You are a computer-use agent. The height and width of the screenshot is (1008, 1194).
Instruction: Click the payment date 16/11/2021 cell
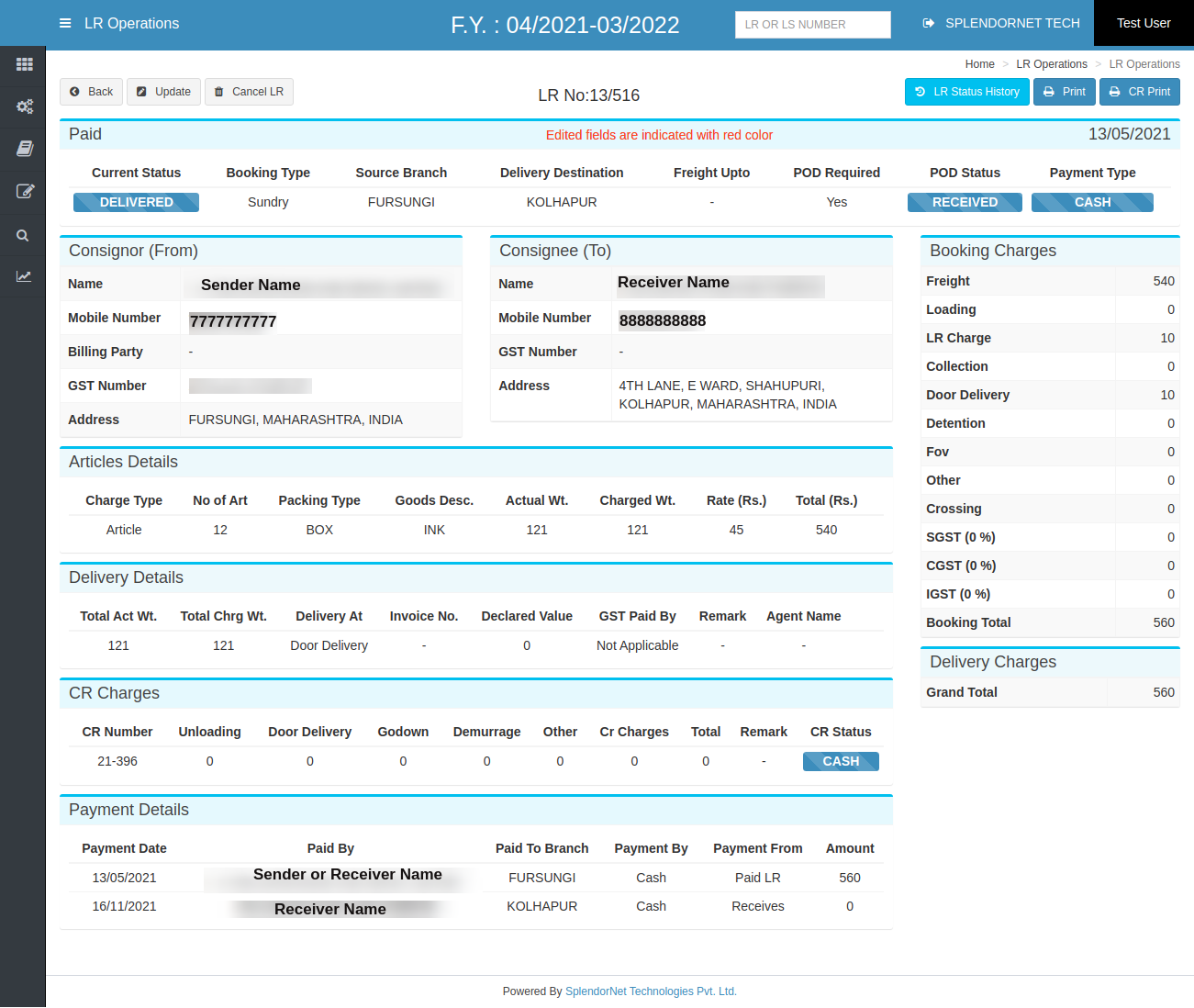point(124,906)
